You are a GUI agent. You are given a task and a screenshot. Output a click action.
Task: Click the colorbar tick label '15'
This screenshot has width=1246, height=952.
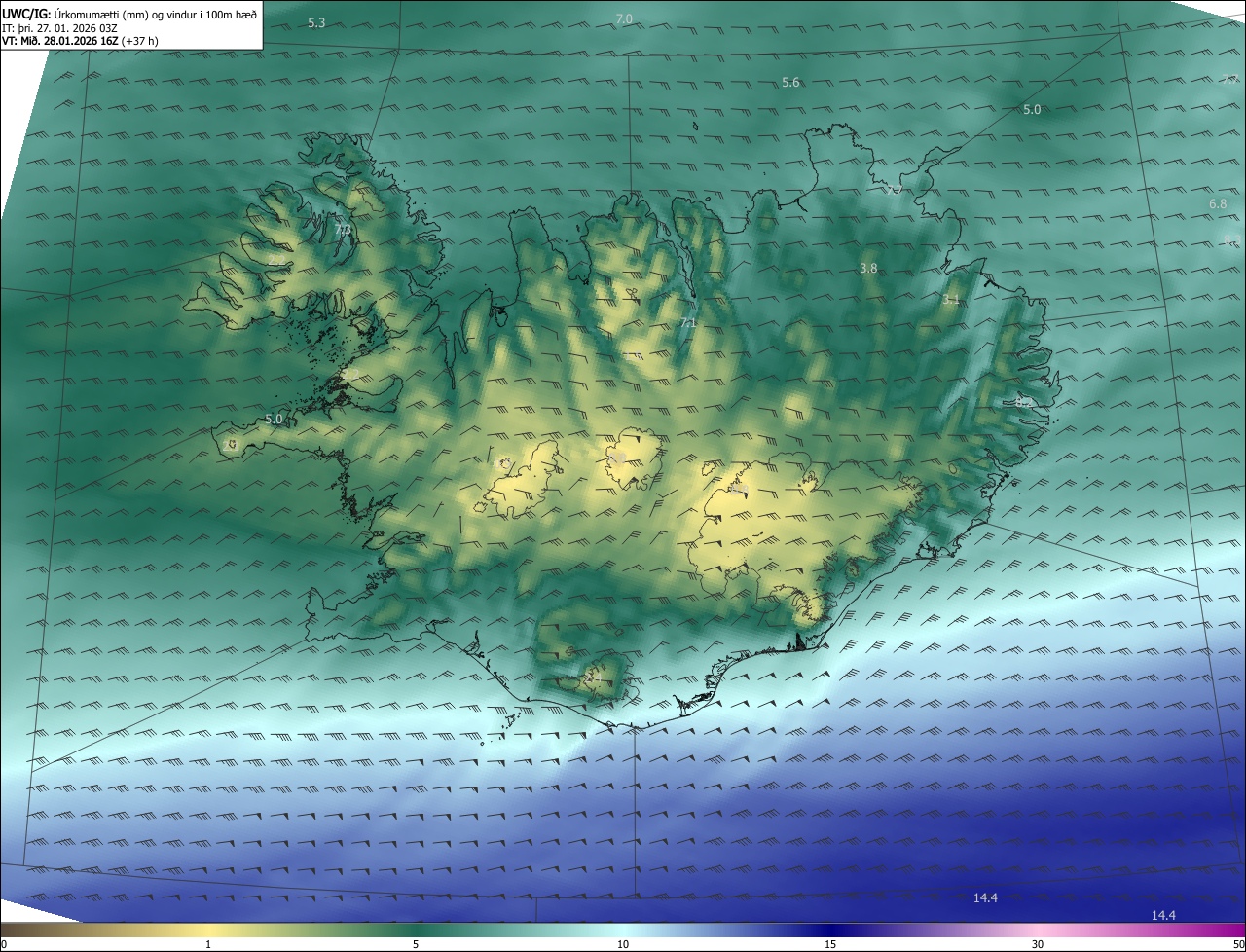pyautogui.click(x=830, y=944)
